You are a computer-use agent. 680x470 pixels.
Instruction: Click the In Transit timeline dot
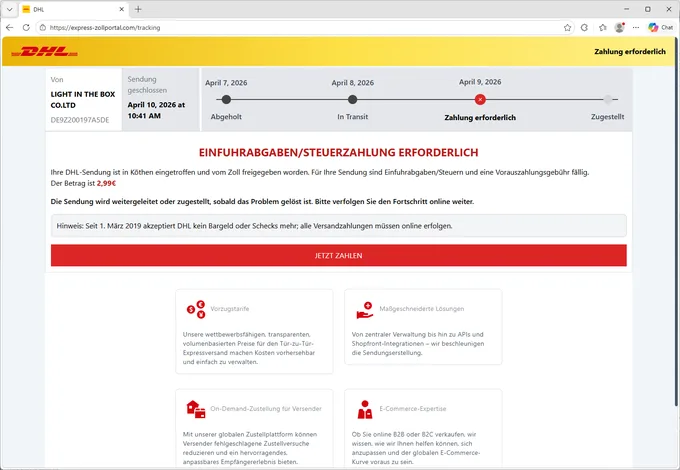coord(353,99)
